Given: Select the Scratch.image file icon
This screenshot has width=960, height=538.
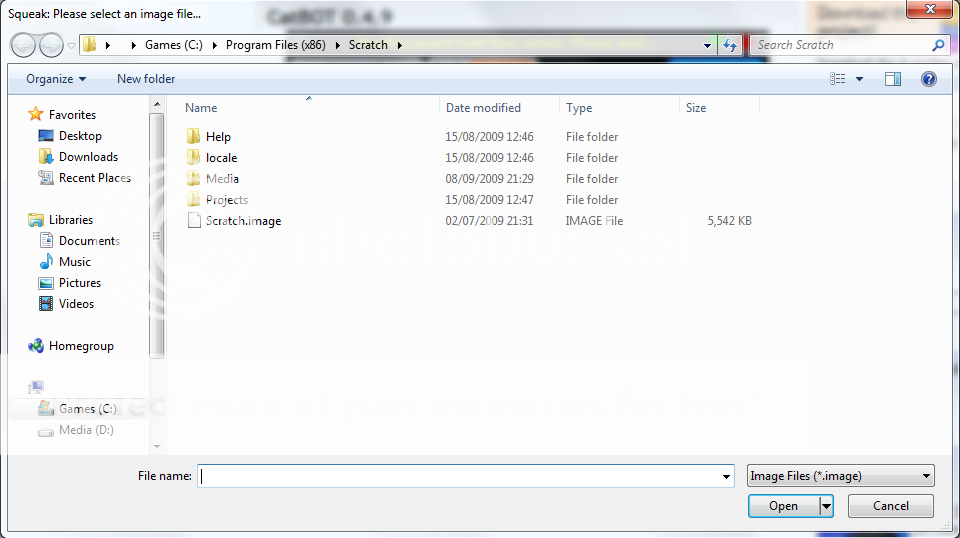Looking at the screenshot, I should [x=194, y=220].
